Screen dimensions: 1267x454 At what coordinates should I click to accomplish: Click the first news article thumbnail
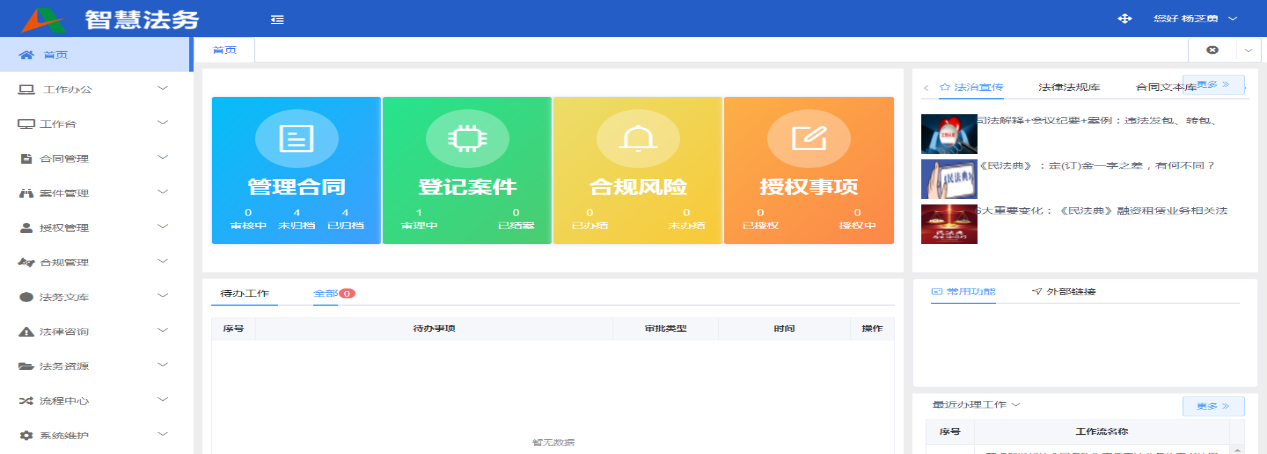[x=949, y=134]
